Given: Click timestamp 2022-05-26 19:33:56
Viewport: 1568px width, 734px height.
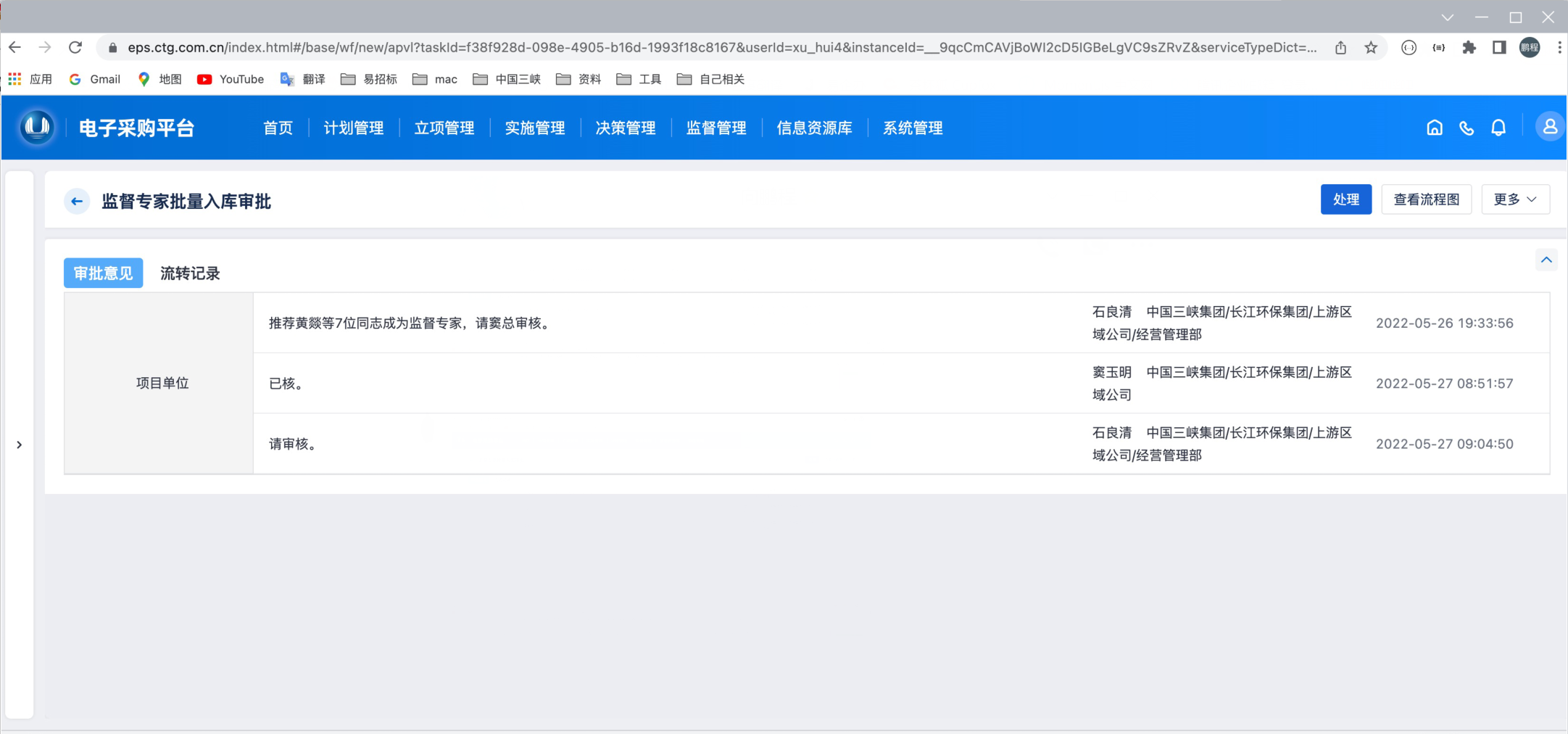Looking at the screenshot, I should coord(1445,323).
